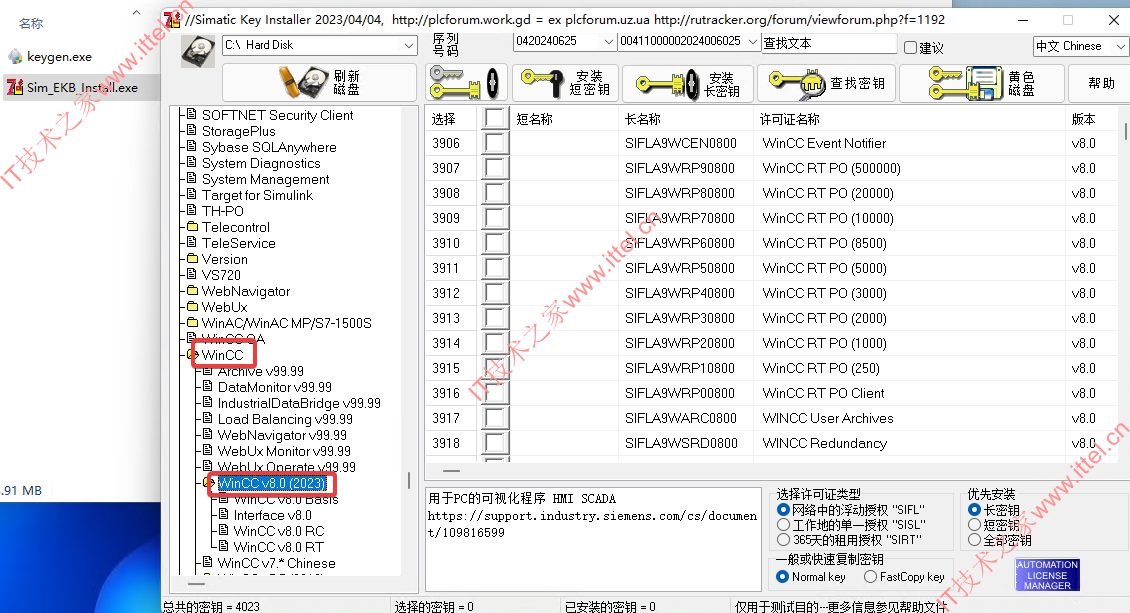1130x613 pixels.
Task: Click the description box showing 用于PC的可视化程序 HMI SCADA
Action: pos(593,539)
